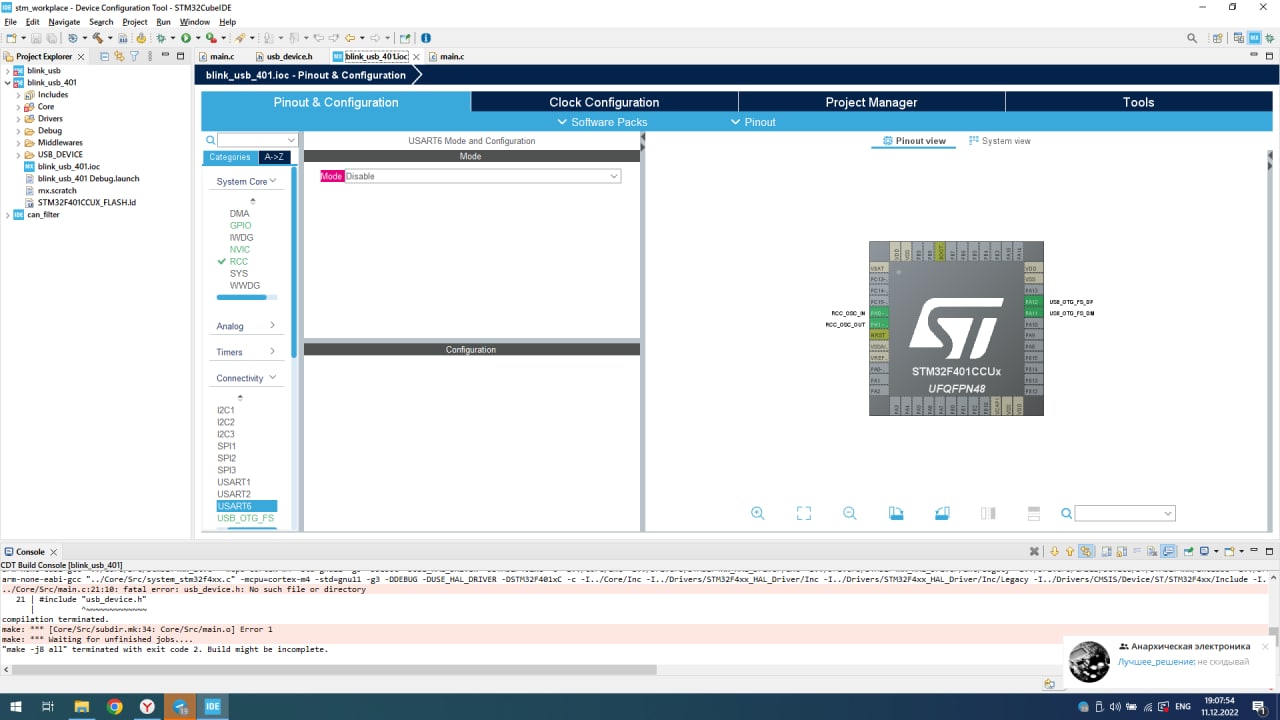Open Google Chrome from the taskbar
Image resolution: width=1280 pixels, height=720 pixels.
pos(114,706)
